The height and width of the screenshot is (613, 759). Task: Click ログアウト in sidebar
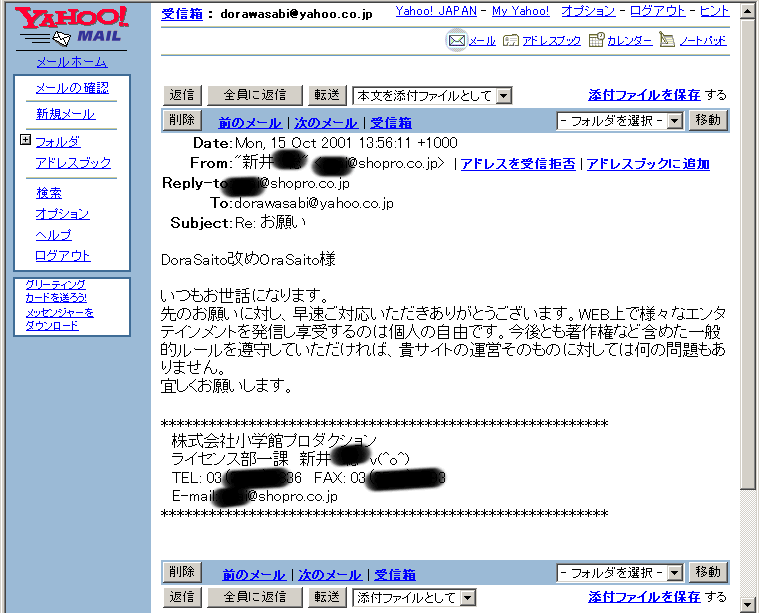point(63,256)
